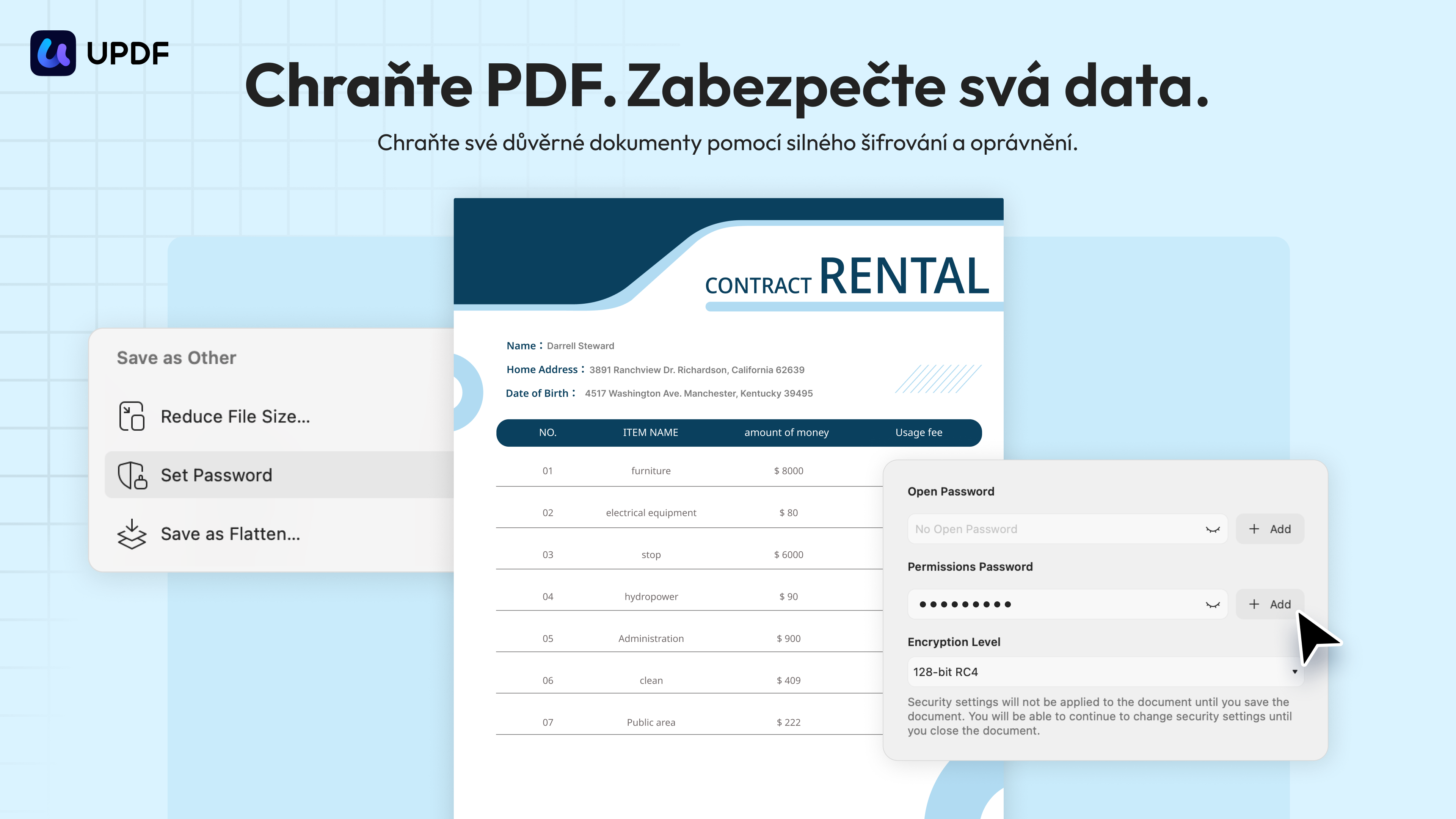Click the UPDF logo icon

tap(53, 53)
